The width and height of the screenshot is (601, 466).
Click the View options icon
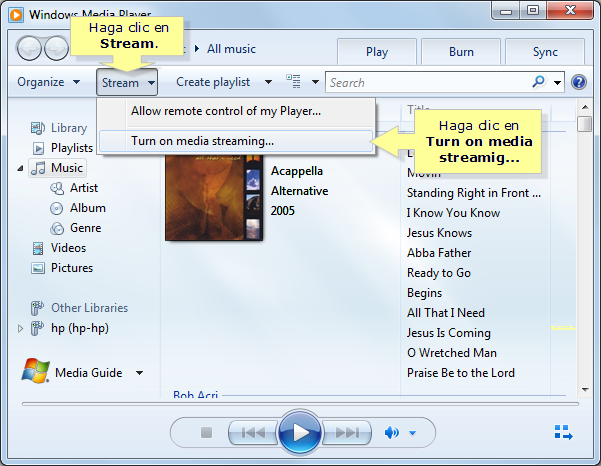tap(293, 81)
